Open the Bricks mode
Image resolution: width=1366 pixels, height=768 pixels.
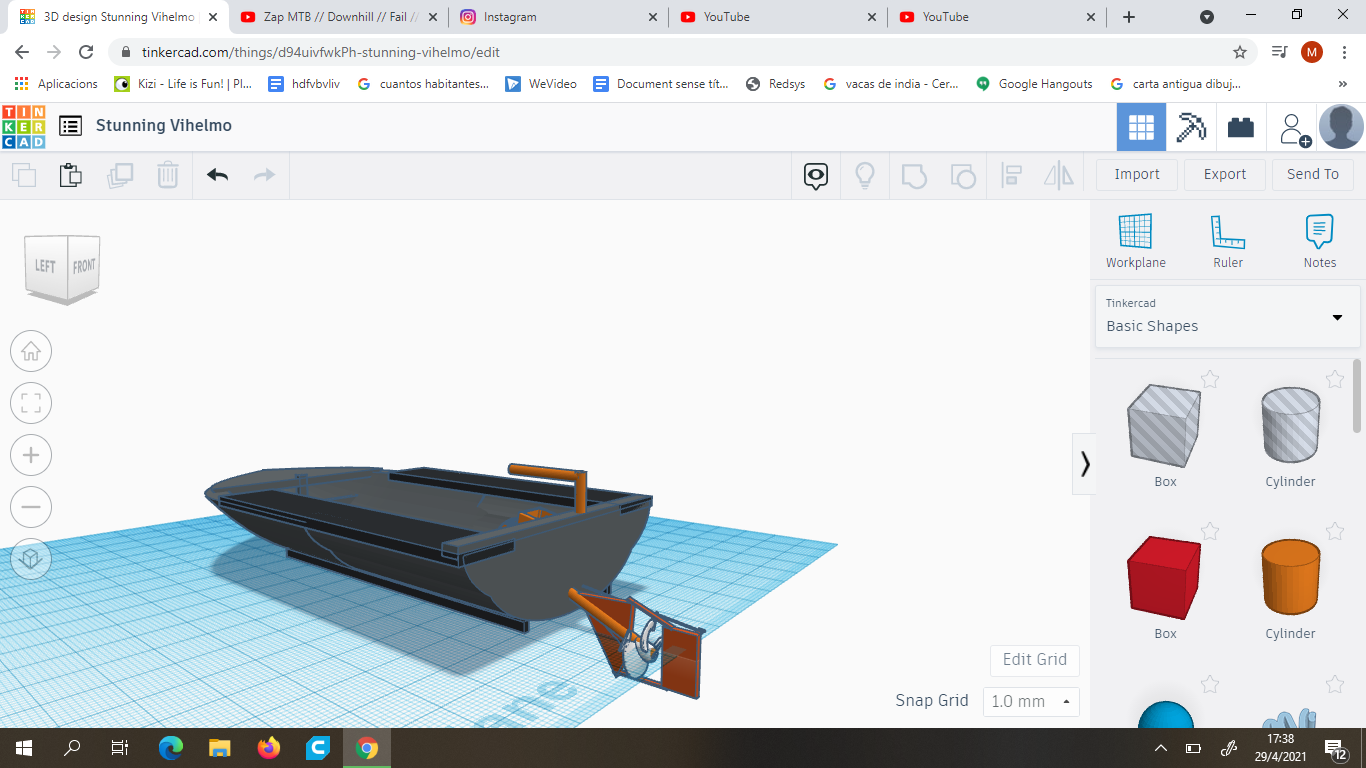tap(1241, 127)
